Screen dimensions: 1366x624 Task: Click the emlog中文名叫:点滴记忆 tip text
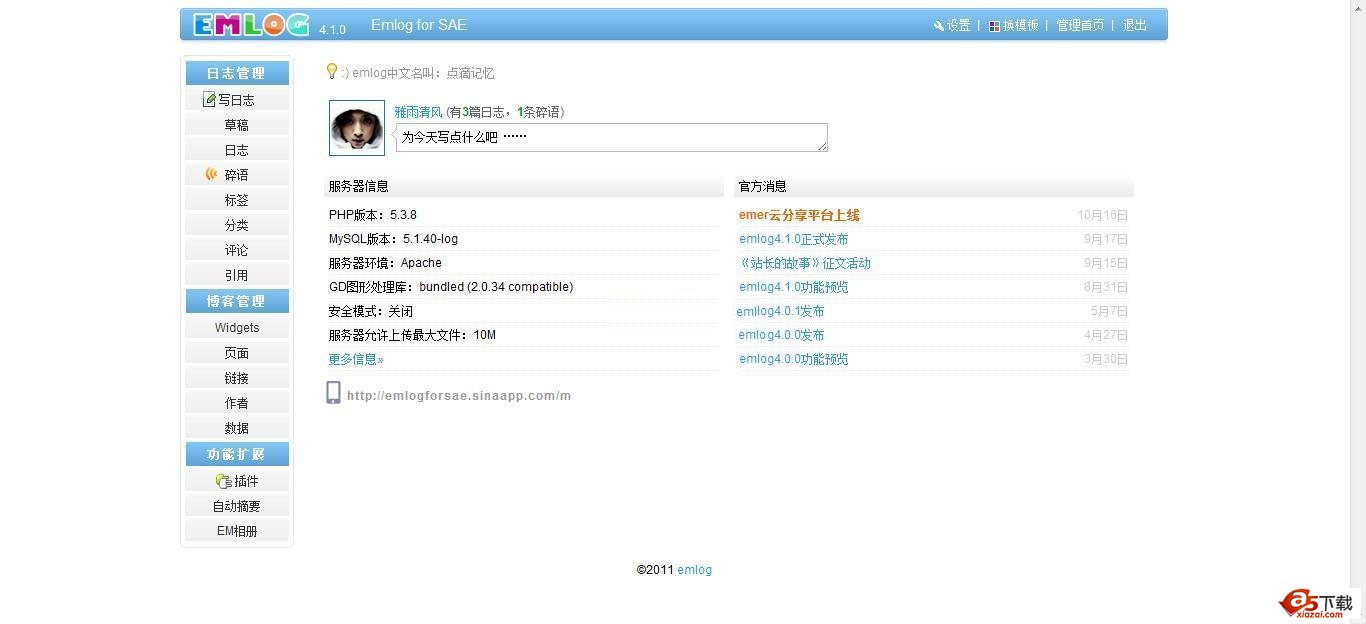(418, 73)
